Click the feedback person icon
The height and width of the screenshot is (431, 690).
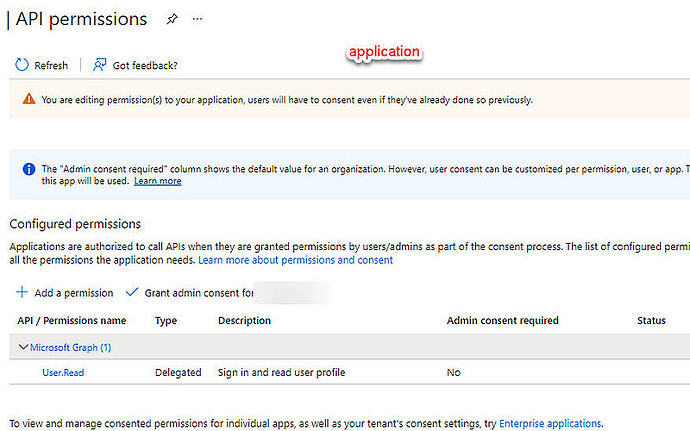[x=99, y=65]
